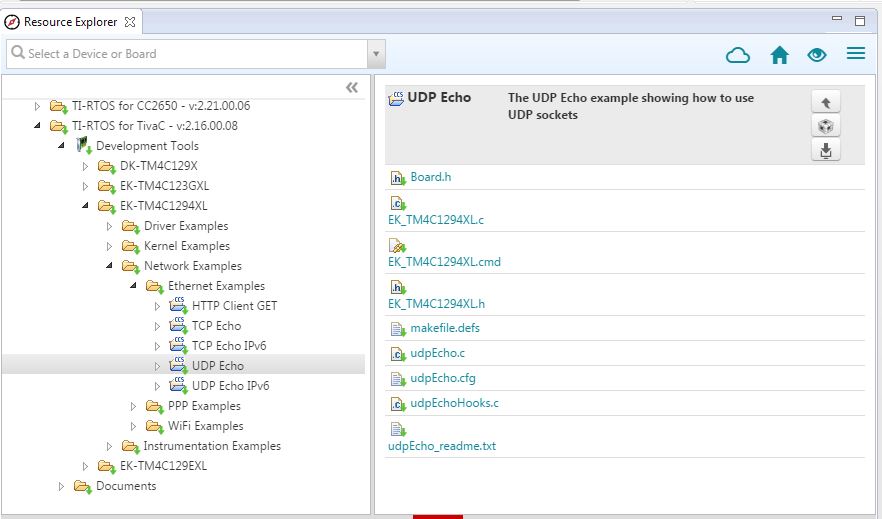882x519 pixels.
Task: Collapse TI-RTOS for TivaC node
Action: 37,125
